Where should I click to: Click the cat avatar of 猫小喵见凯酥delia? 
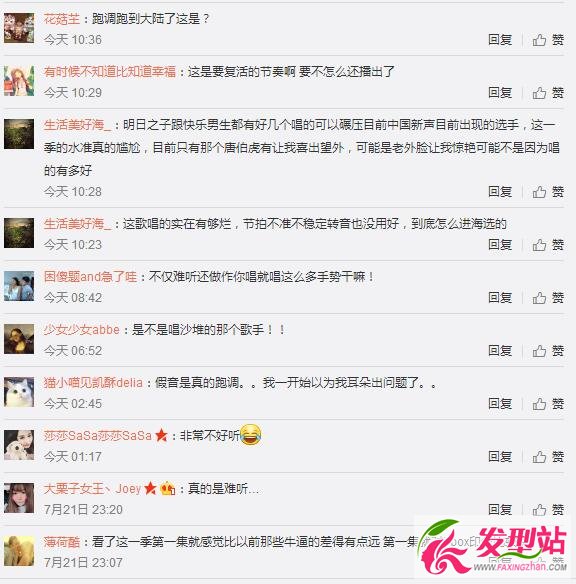click(x=19, y=392)
